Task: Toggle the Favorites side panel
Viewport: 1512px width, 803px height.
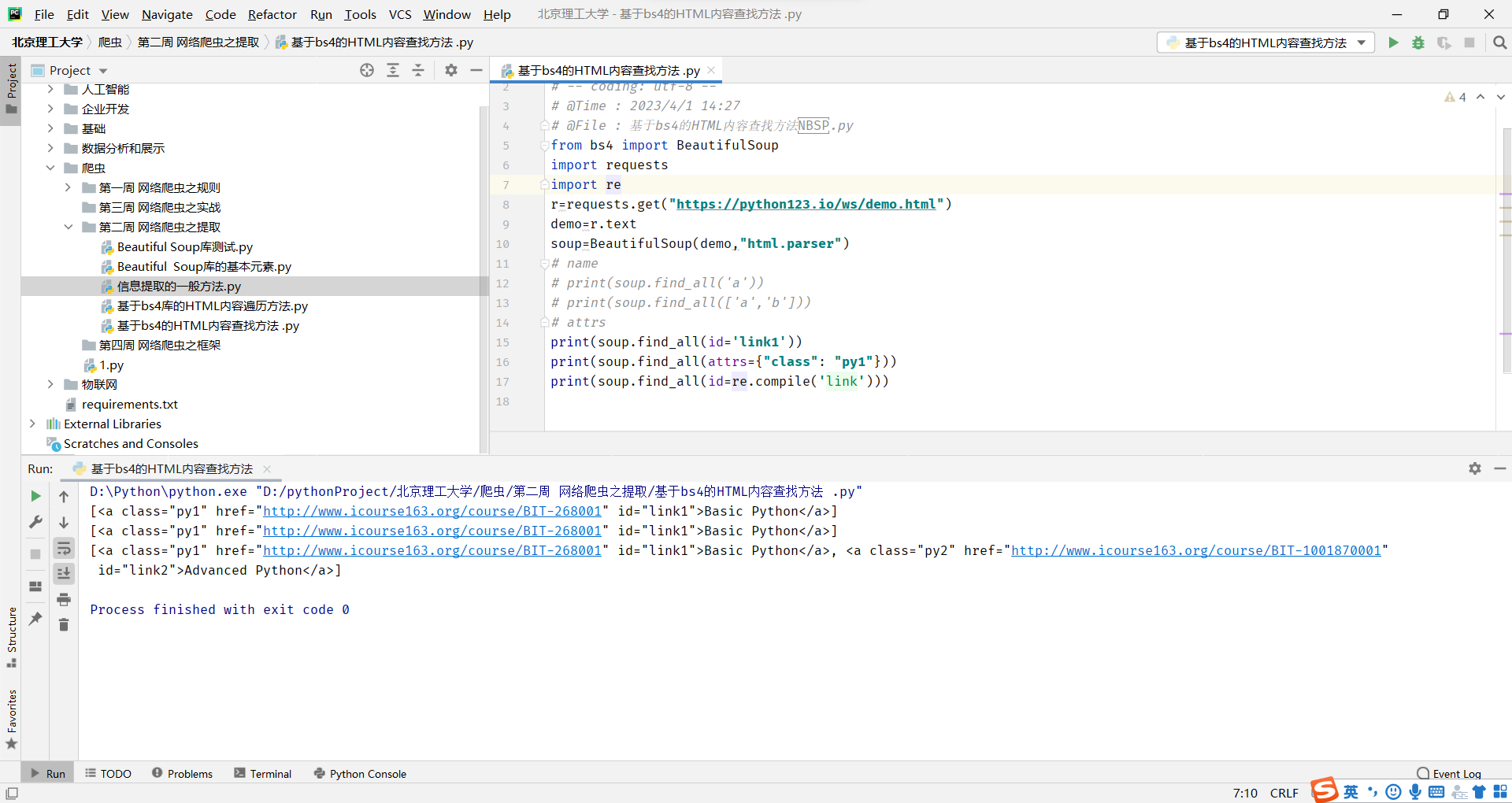Action: (11, 720)
